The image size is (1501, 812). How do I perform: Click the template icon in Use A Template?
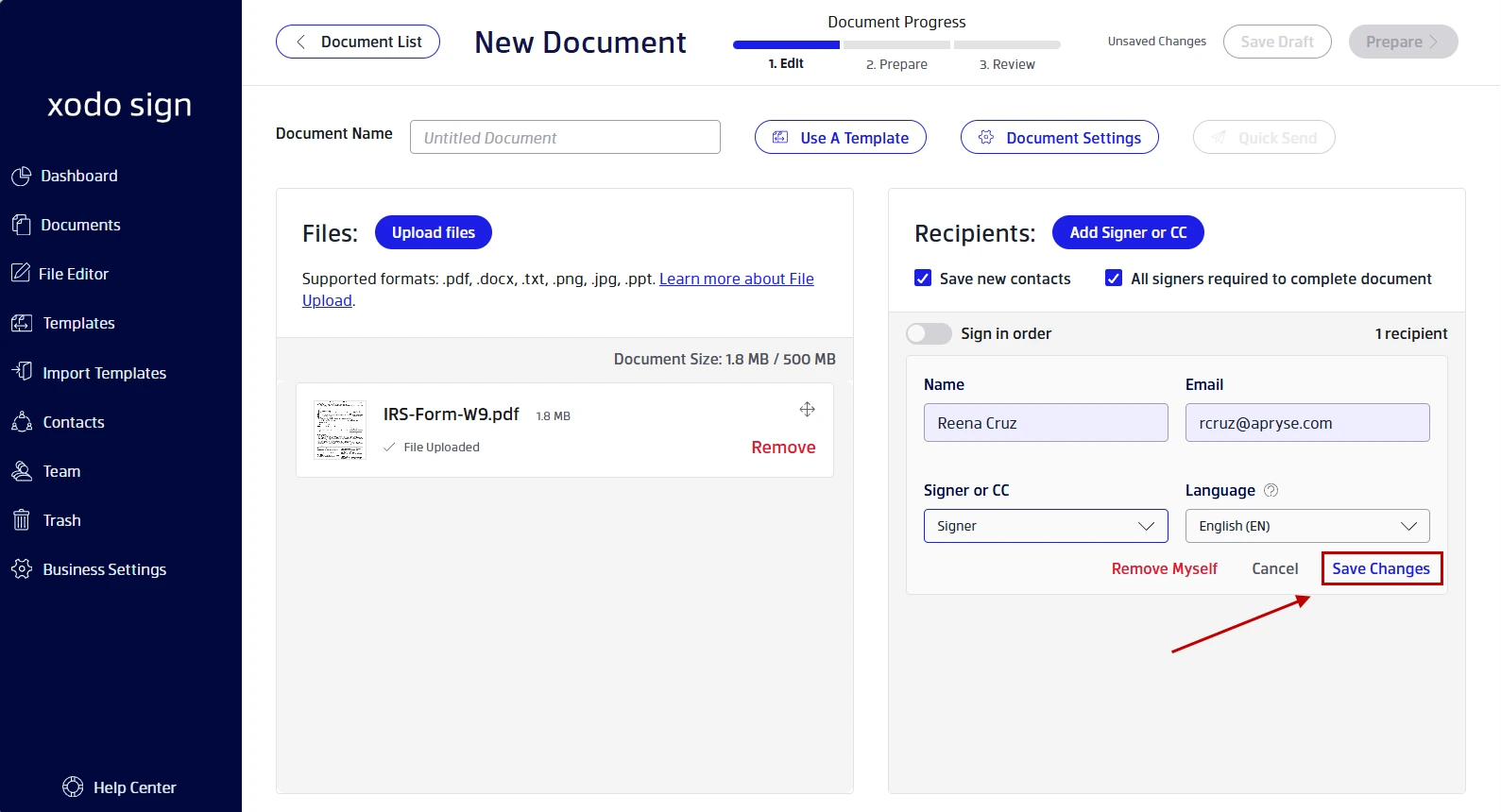(x=780, y=137)
